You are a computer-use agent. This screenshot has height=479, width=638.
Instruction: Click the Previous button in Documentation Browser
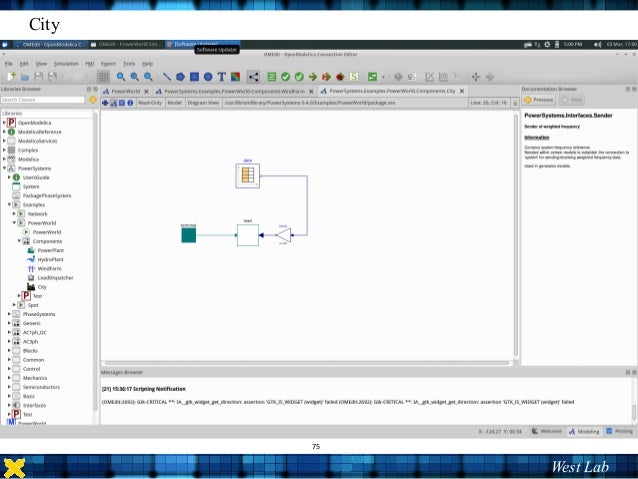coord(540,100)
